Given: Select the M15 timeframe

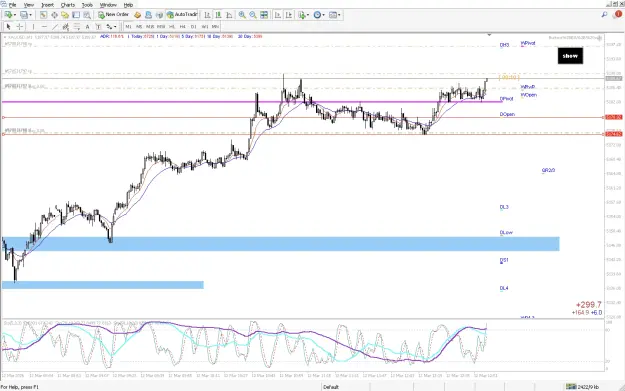Looking at the screenshot, I should (150, 27).
